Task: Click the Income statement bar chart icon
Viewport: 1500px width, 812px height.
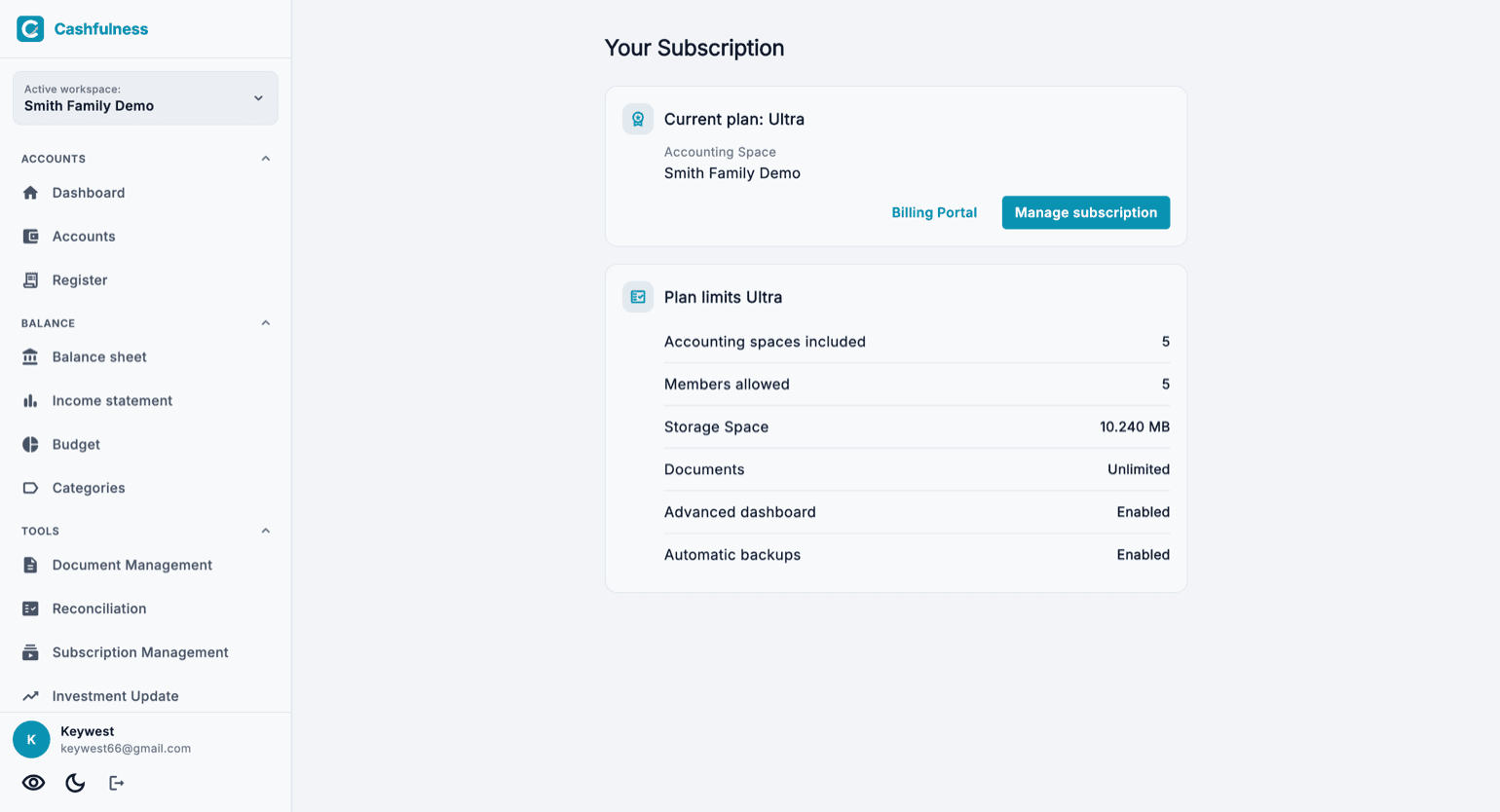Action: point(30,401)
